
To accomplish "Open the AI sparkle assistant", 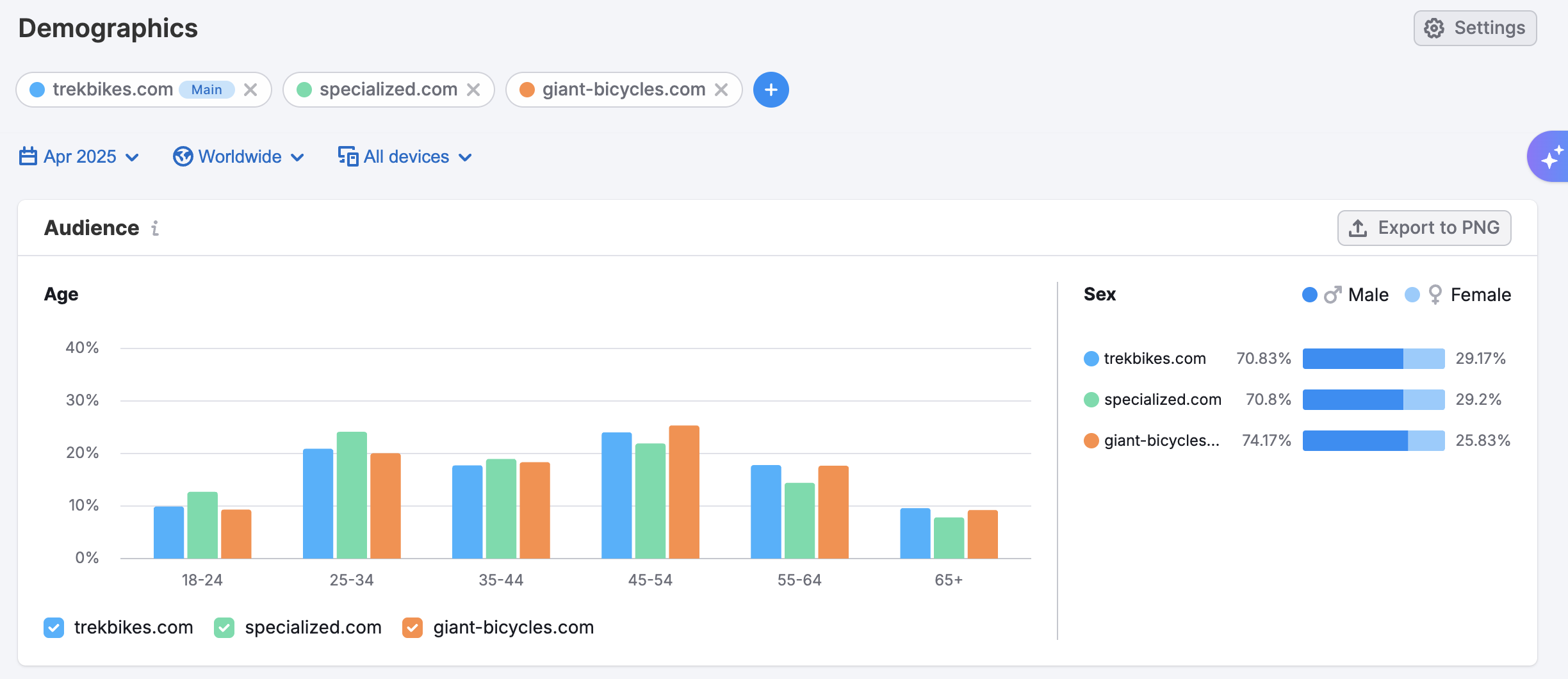I will click(1550, 157).
